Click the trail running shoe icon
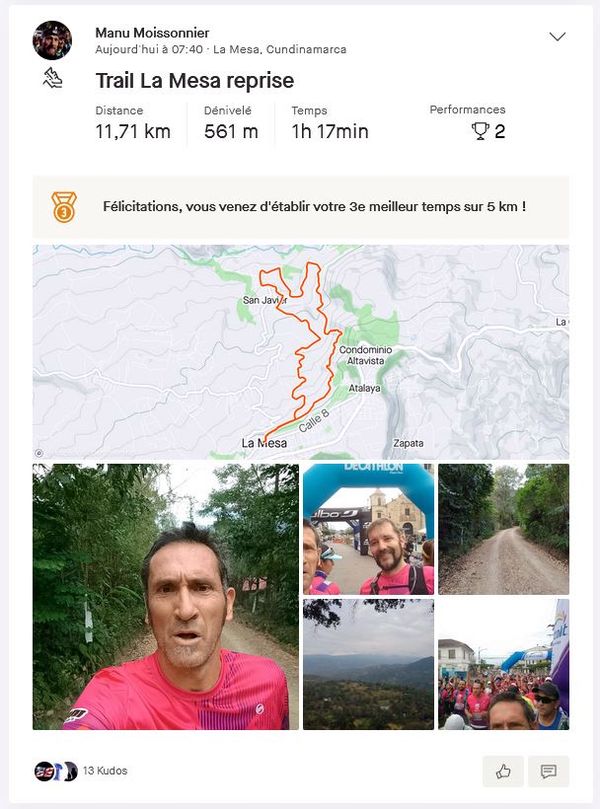Viewport: 600px width, 809px height. [53, 78]
